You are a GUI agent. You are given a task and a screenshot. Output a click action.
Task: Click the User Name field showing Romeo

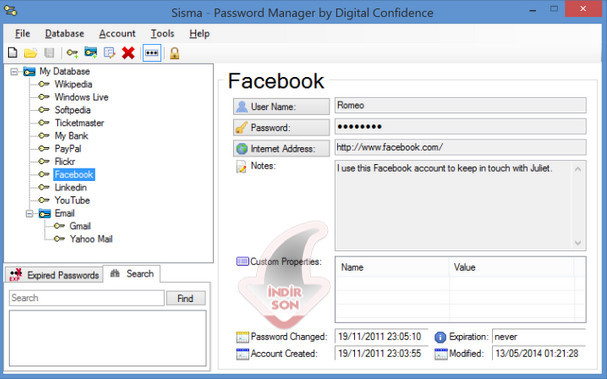click(x=460, y=105)
